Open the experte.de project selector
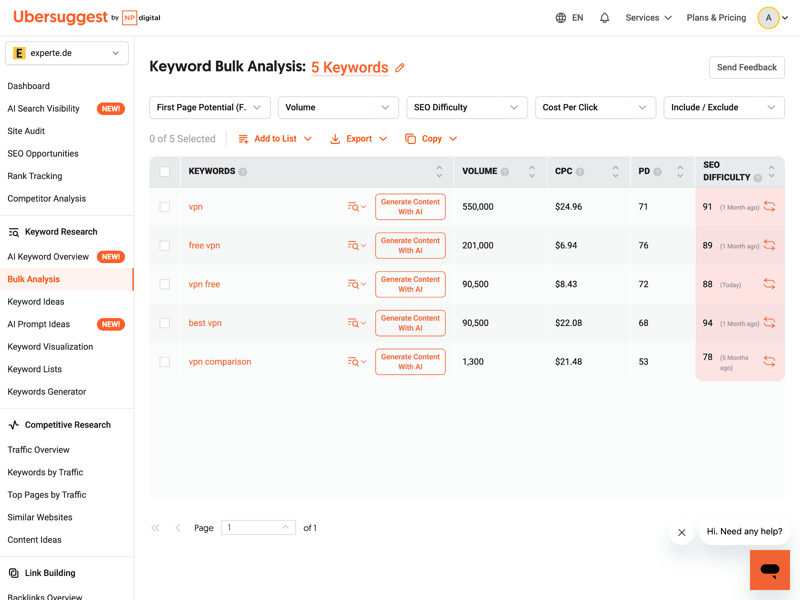800x600 pixels. pos(67,53)
